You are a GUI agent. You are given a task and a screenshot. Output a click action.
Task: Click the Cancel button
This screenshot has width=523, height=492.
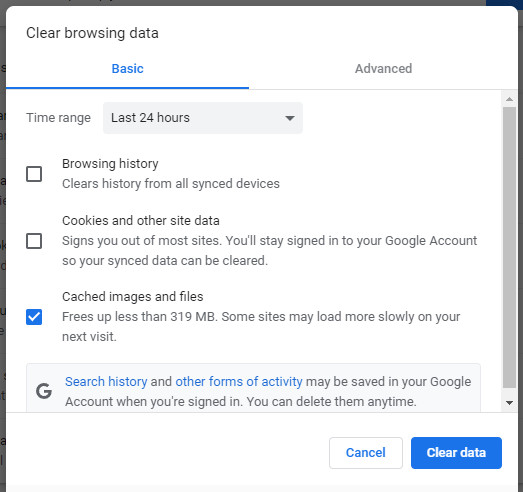click(x=366, y=453)
